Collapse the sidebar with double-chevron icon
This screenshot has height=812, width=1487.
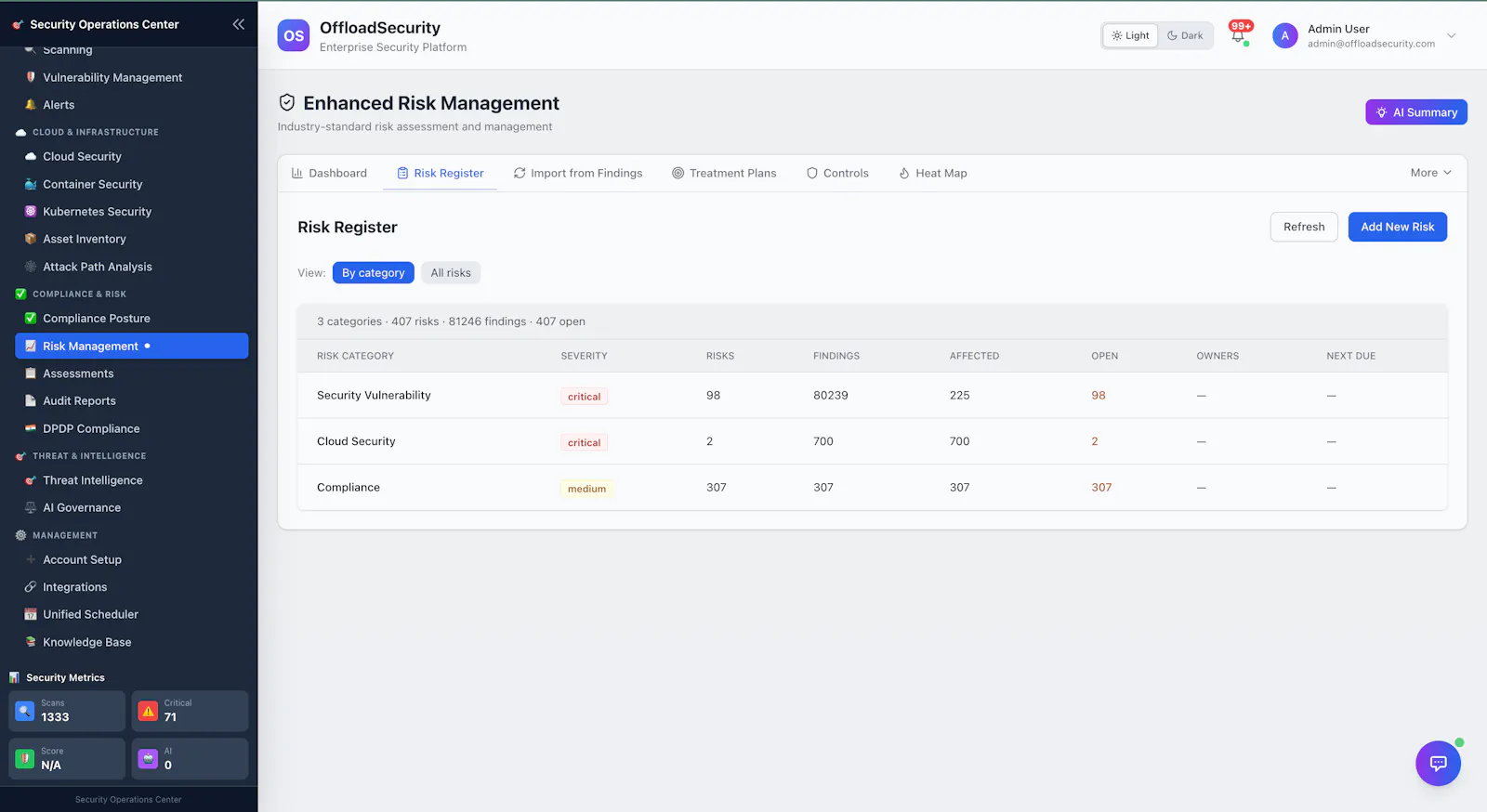[238, 24]
